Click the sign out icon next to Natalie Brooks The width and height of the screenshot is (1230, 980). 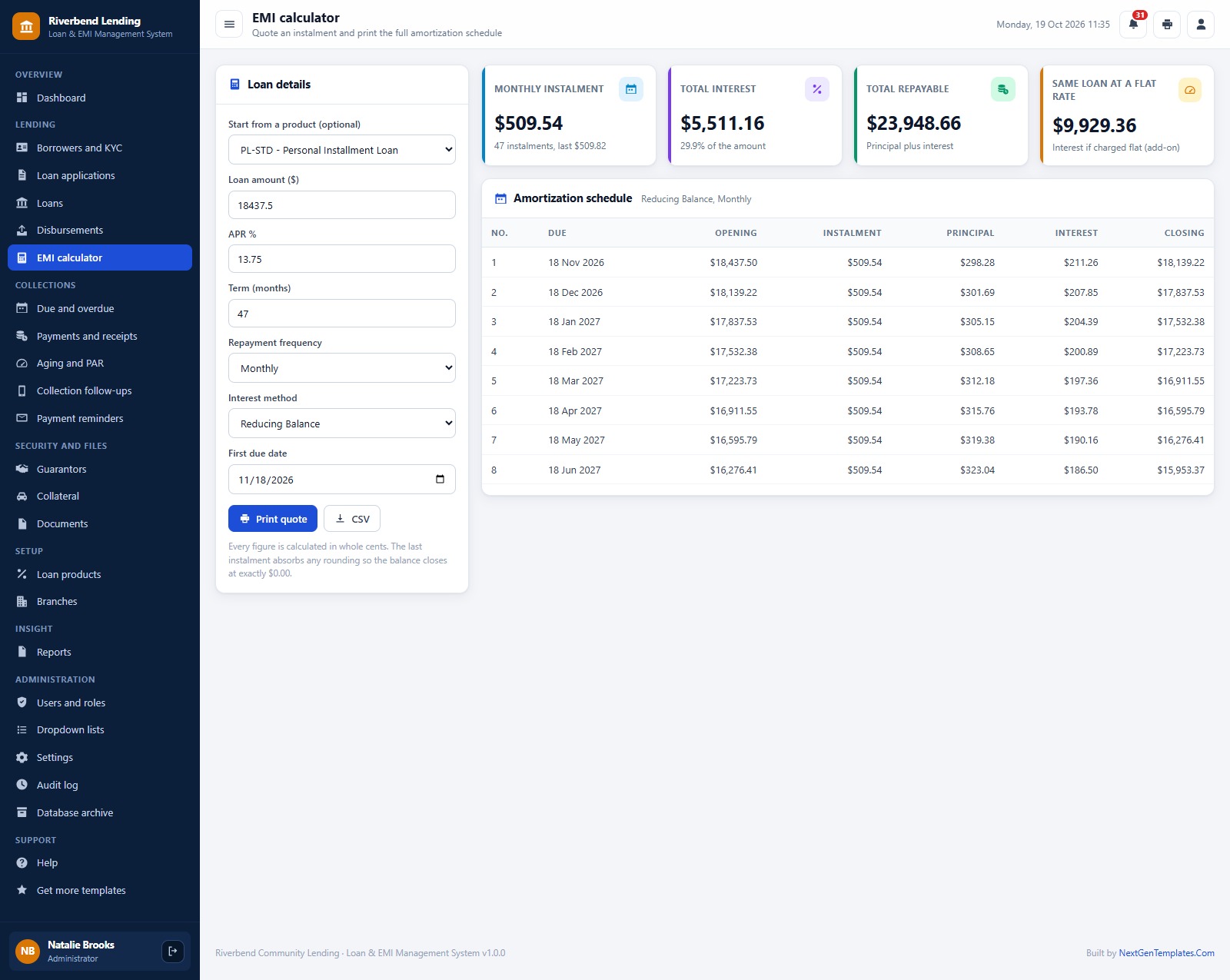coord(173,952)
